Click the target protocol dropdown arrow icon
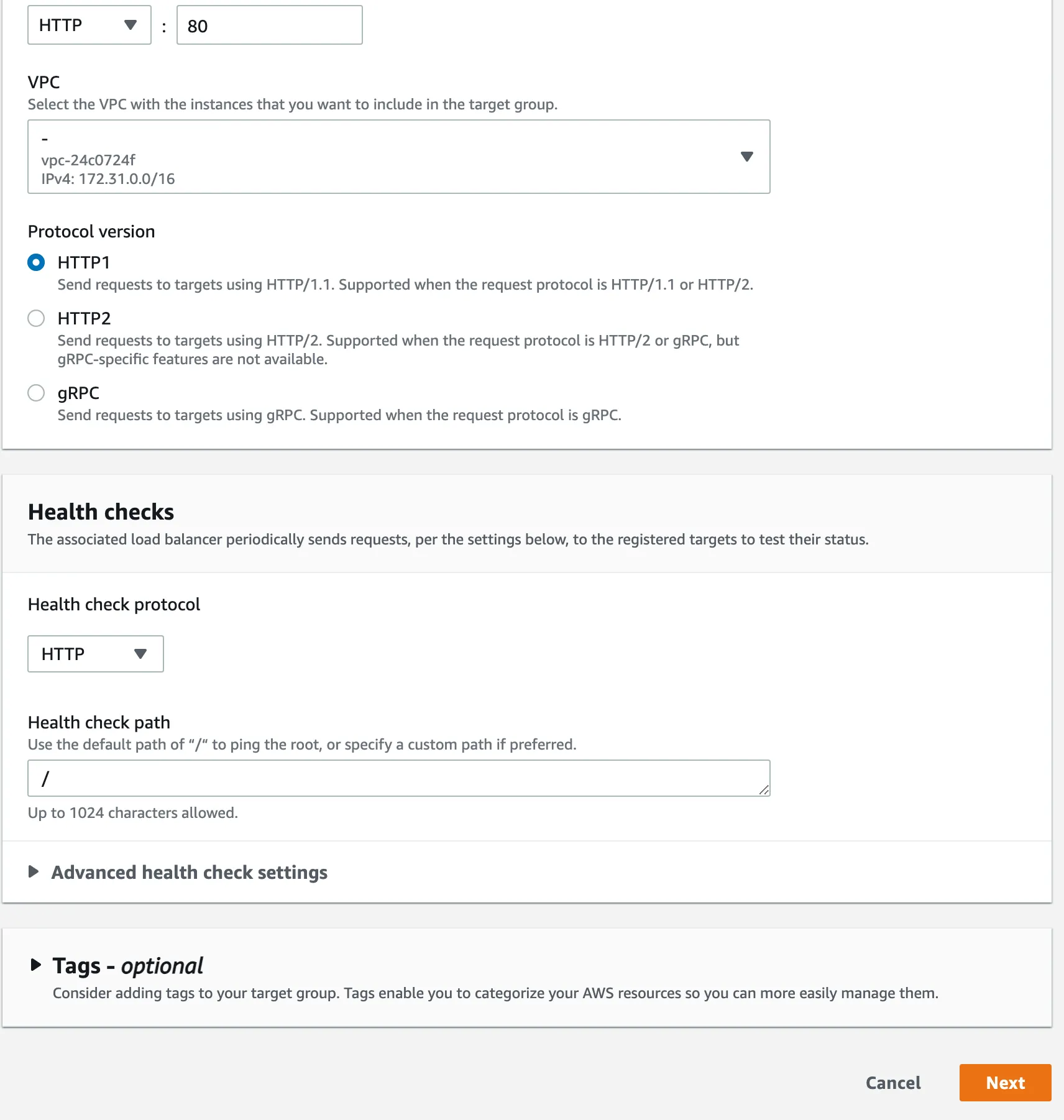 131,25
